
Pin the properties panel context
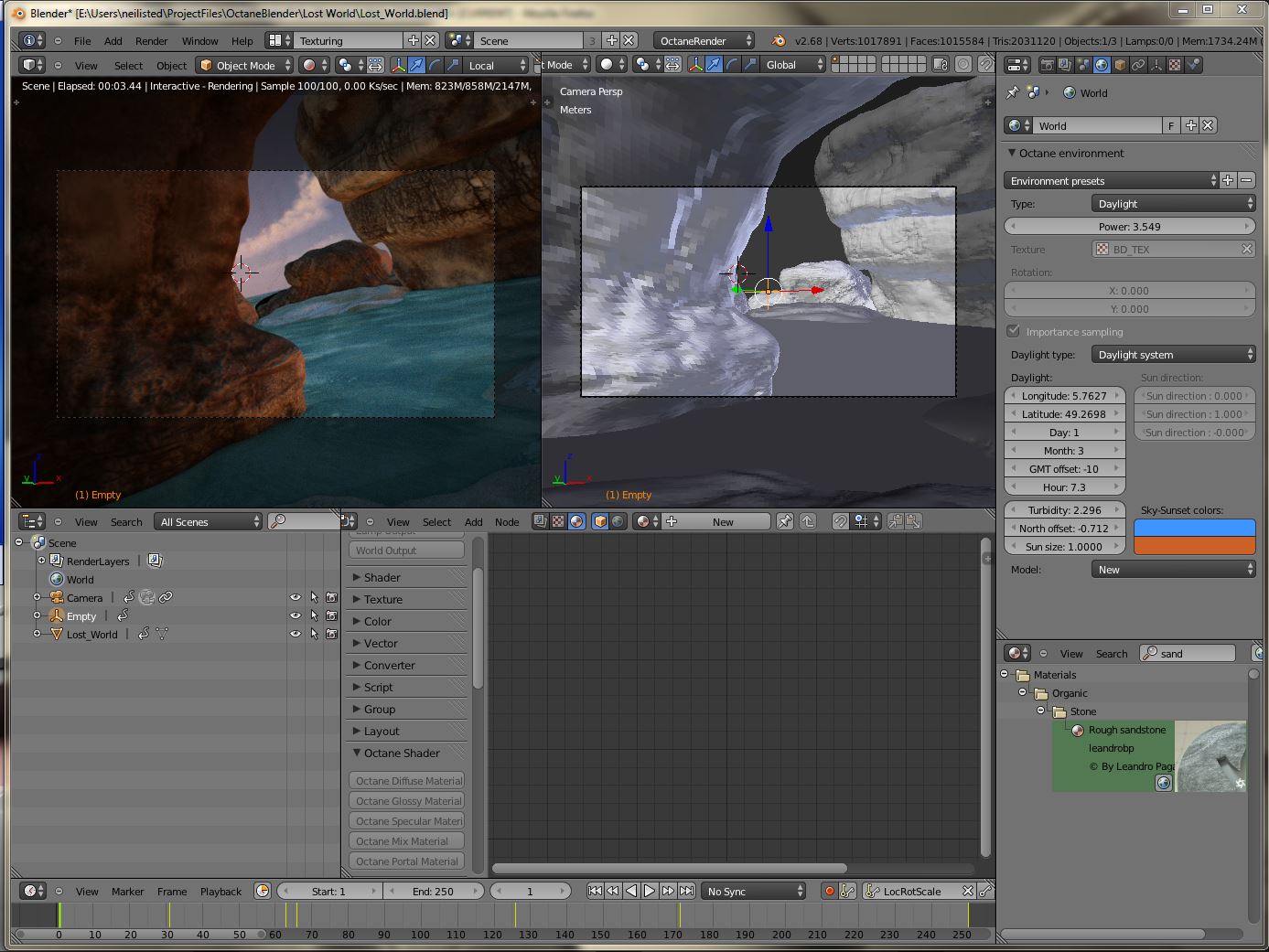pos(1013,92)
